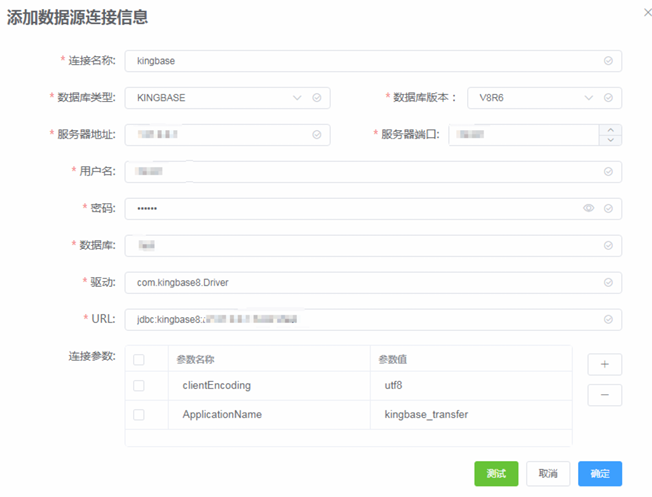Select the kingbase_transfer value cell

[x=471, y=415]
